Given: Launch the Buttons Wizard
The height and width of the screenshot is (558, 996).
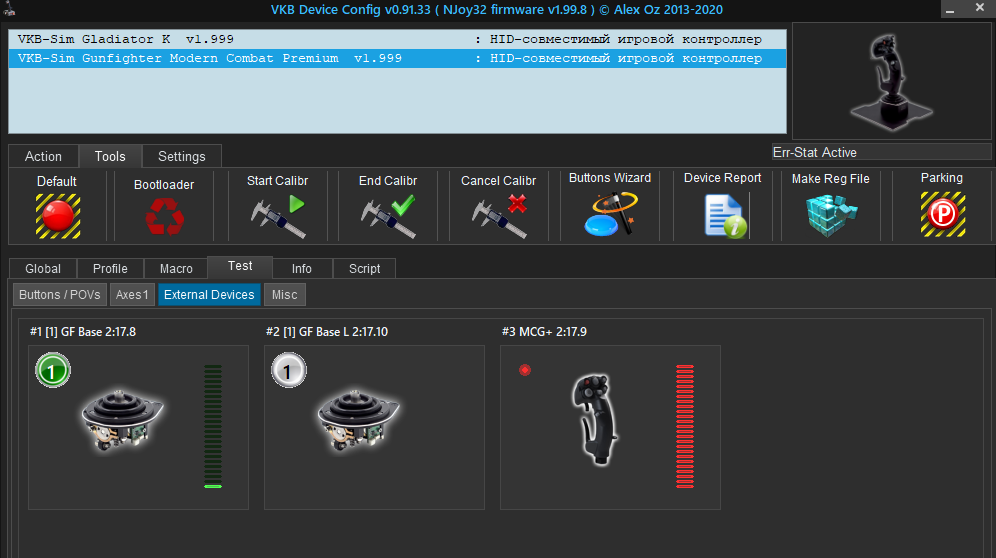Looking at the screenshot, I should [x=610, y=214].
